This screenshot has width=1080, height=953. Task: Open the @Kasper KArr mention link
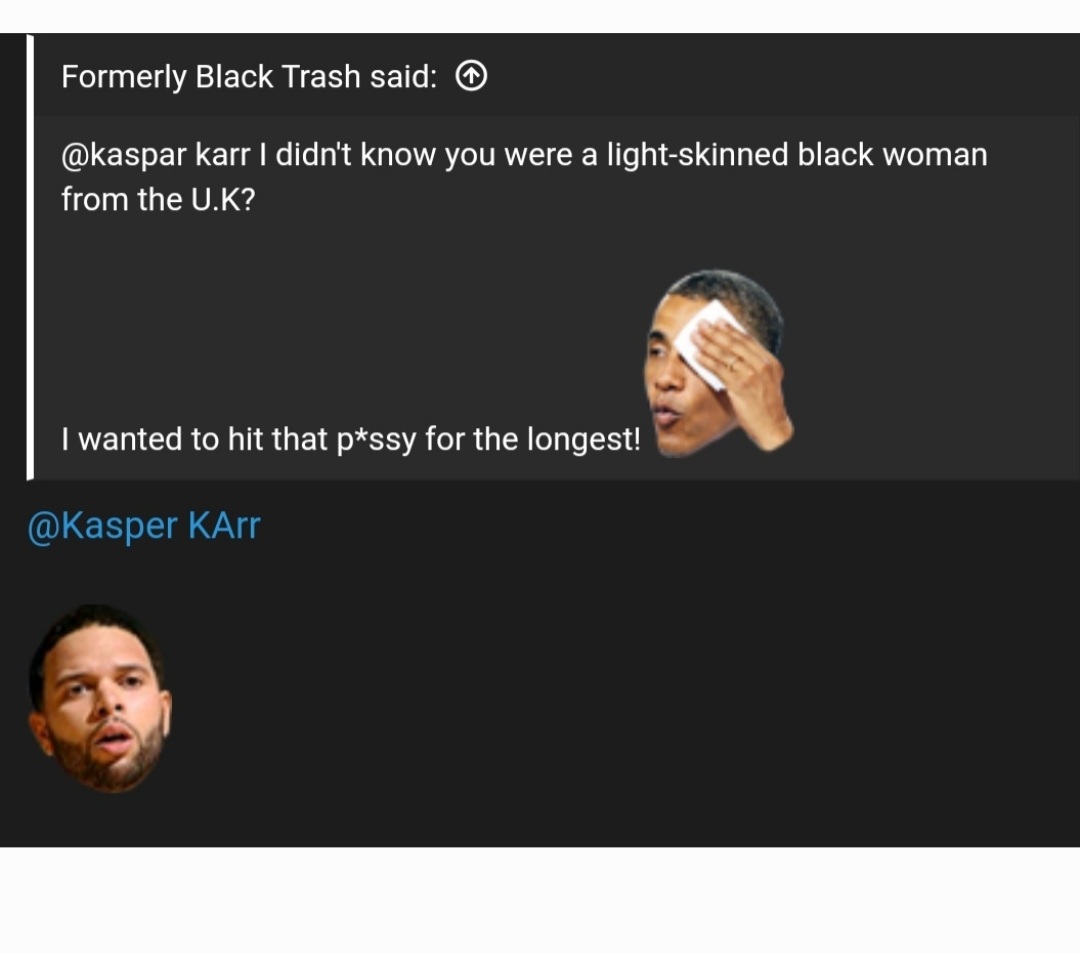144,526
